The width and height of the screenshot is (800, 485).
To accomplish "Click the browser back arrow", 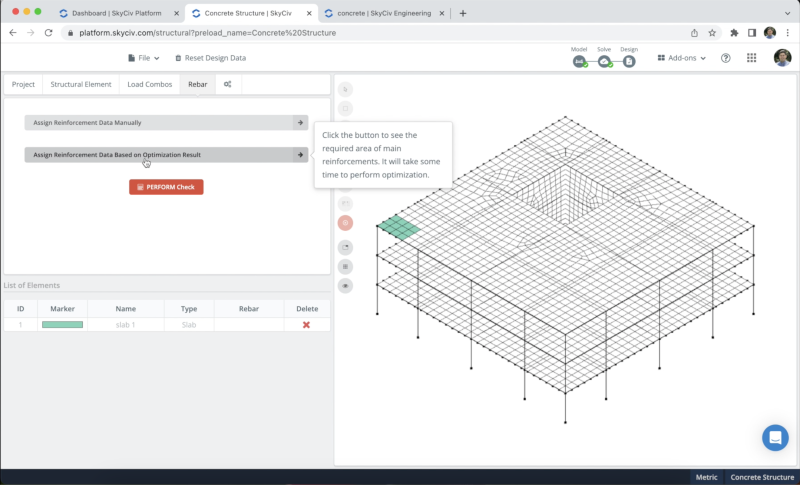I will coord(13,33).
